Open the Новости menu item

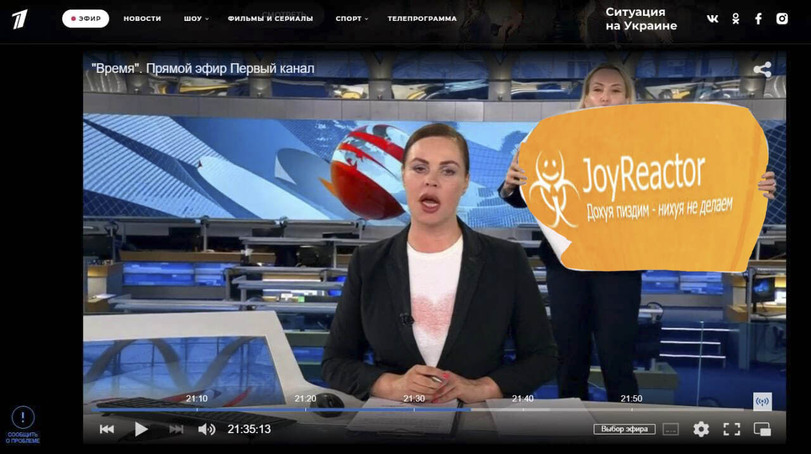click(x=142, y=18)
